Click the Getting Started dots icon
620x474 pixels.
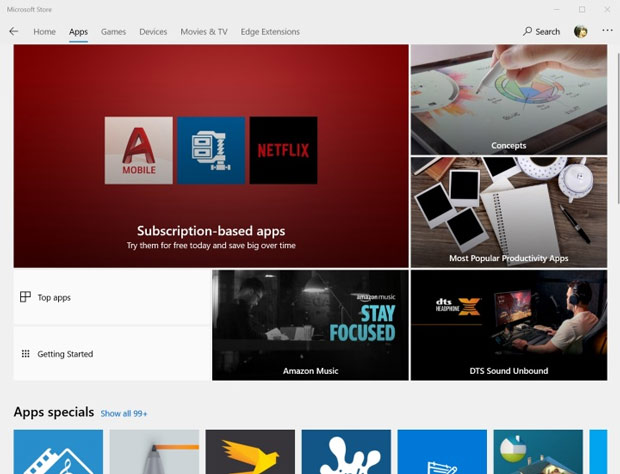click(25, 353)
